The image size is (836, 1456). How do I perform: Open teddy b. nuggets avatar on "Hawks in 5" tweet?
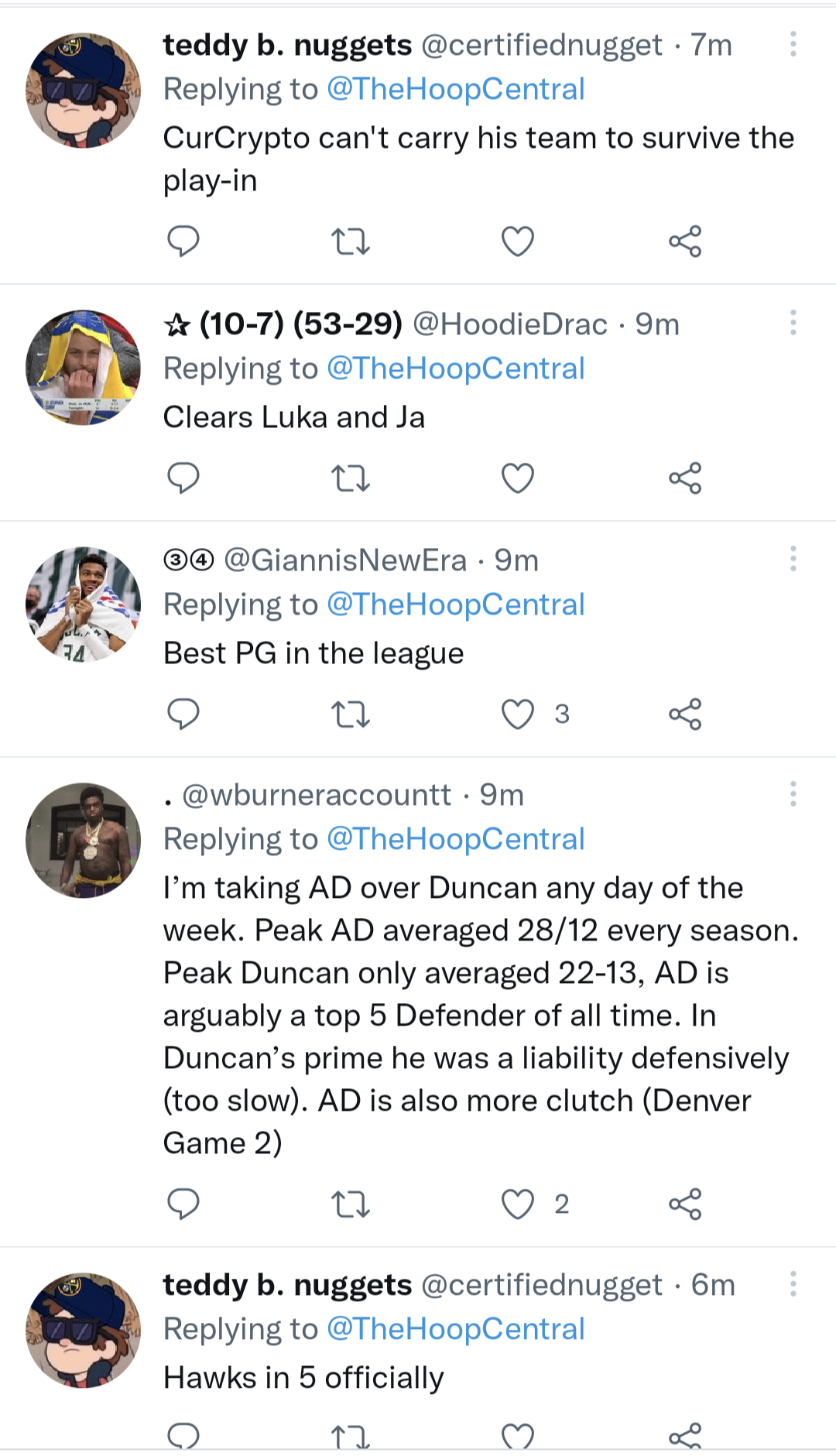pyautogui.click(x=84, y=1330)
